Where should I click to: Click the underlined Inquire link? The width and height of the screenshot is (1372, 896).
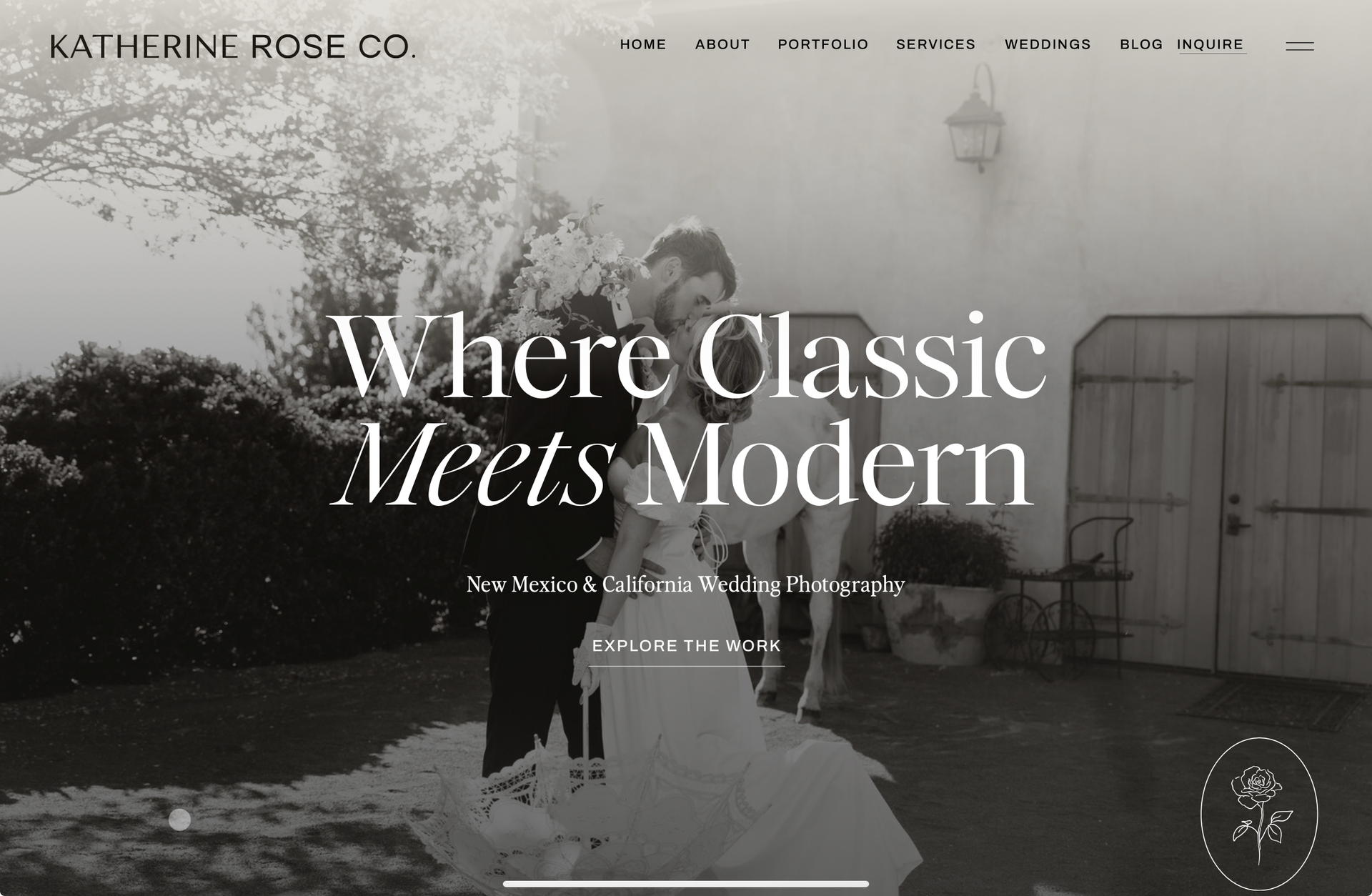[1211, 45]
